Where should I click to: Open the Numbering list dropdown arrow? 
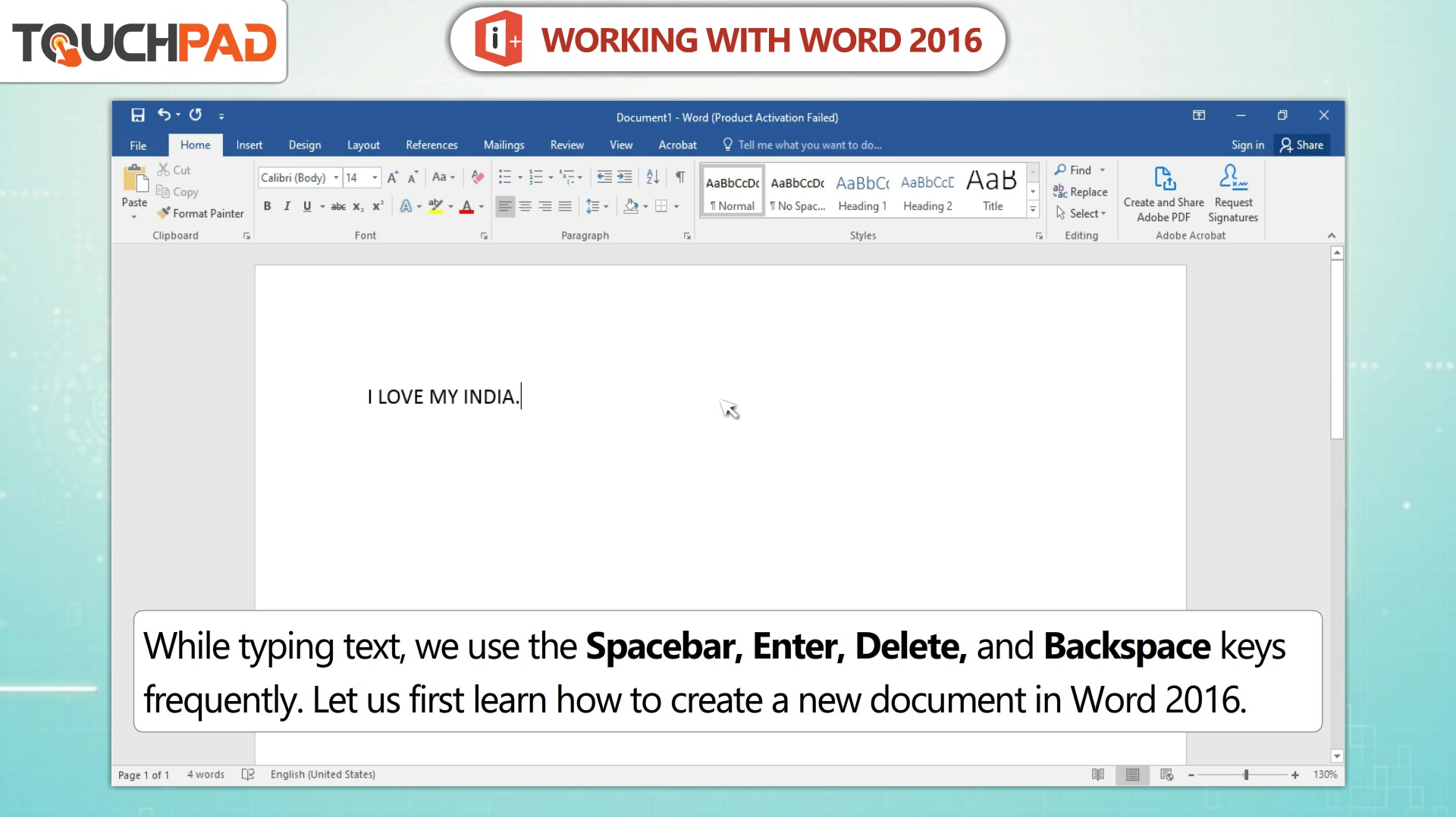[x=551, y=178]
